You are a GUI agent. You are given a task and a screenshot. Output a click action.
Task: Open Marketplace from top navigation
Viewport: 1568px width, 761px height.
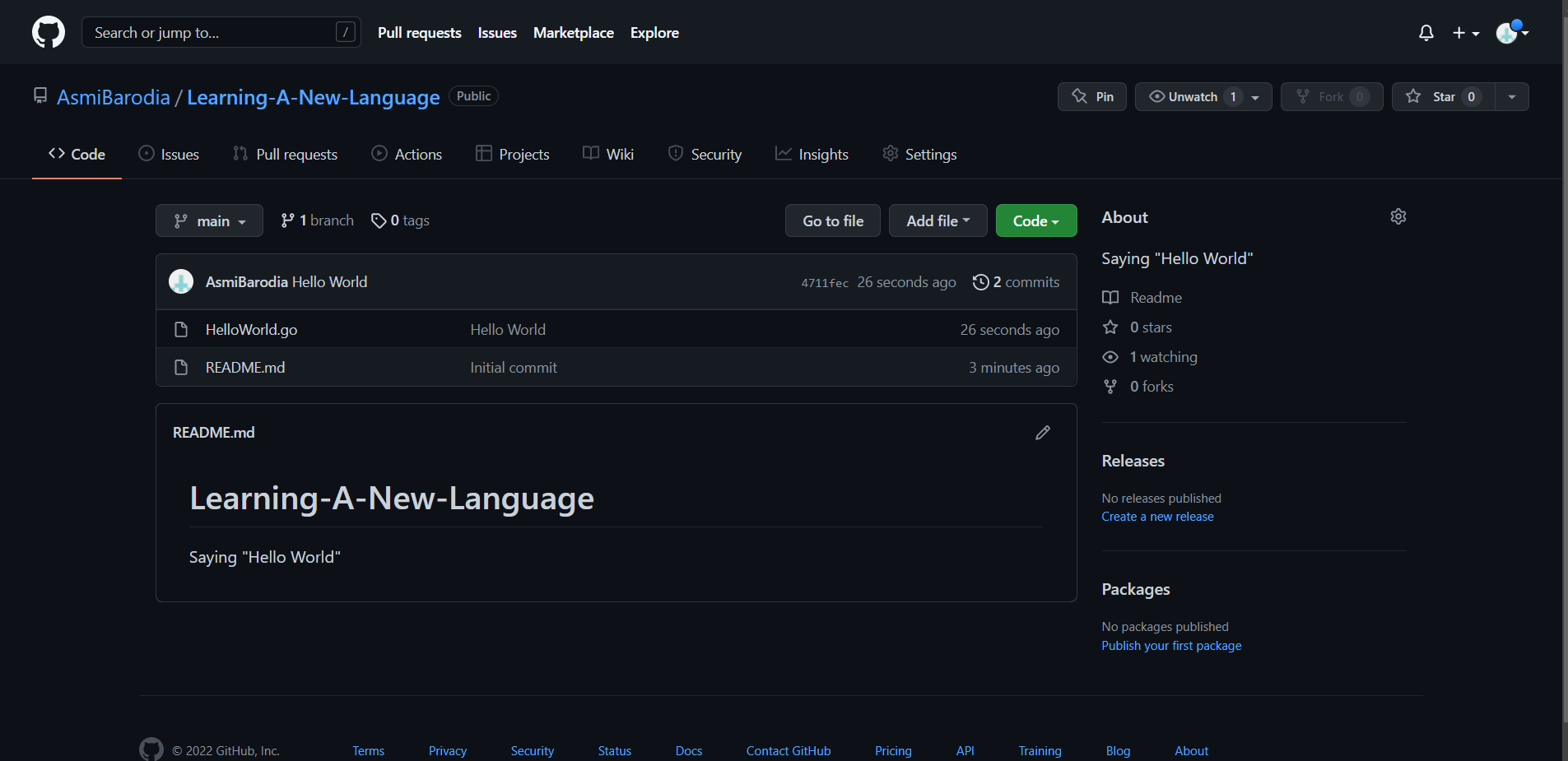coord(574,33)
